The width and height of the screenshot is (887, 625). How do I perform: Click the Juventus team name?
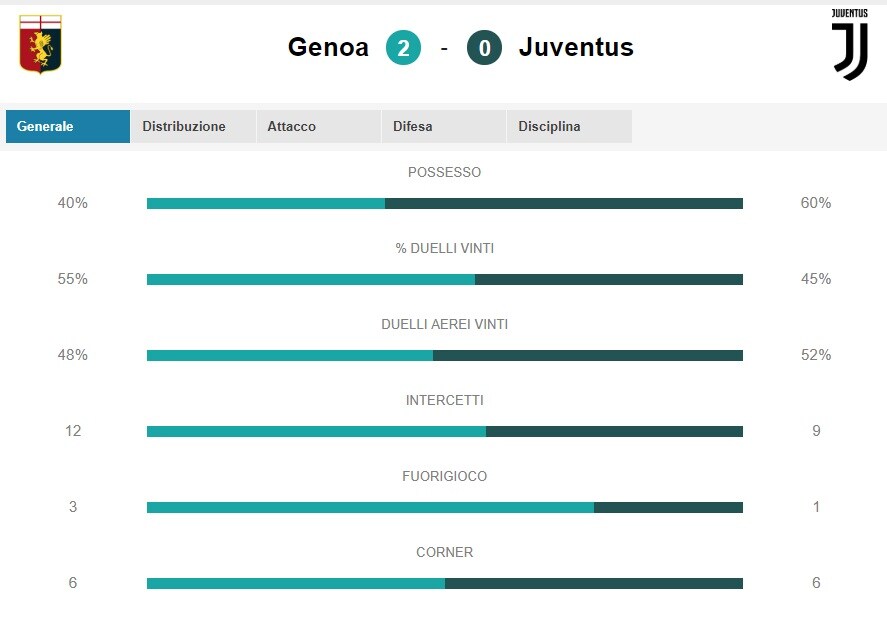(576, 47)
